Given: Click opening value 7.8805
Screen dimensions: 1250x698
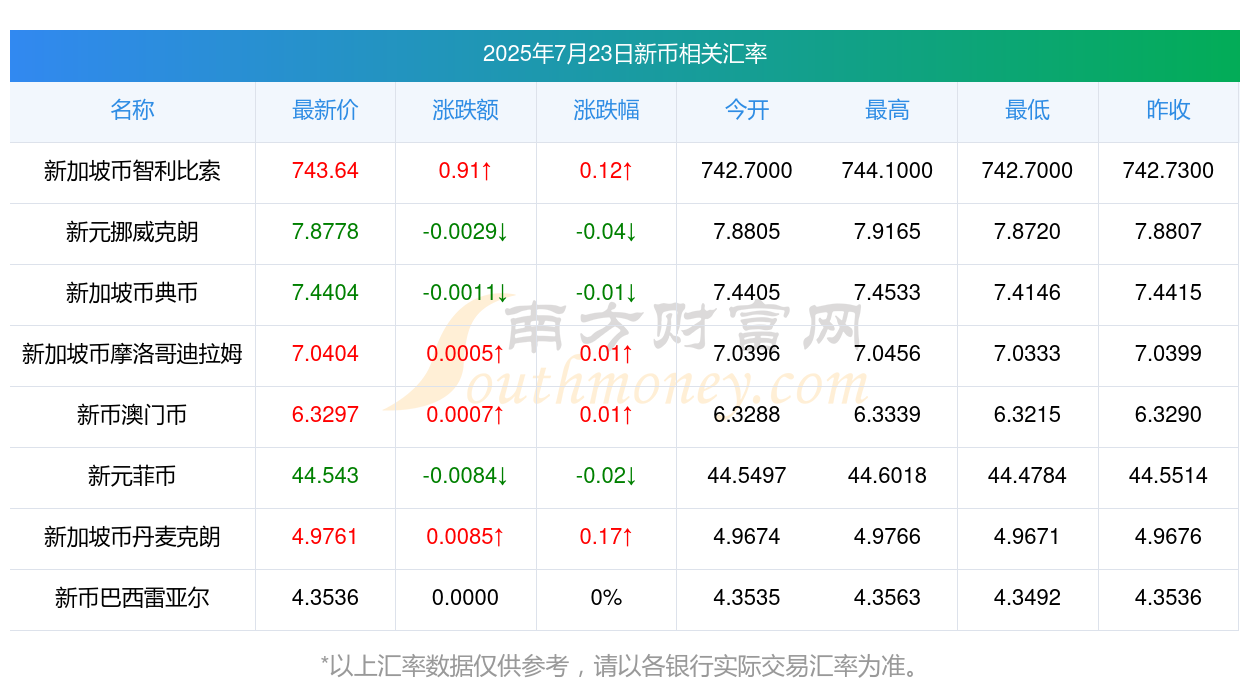Looking at the screenshot, I should [747, 232].
